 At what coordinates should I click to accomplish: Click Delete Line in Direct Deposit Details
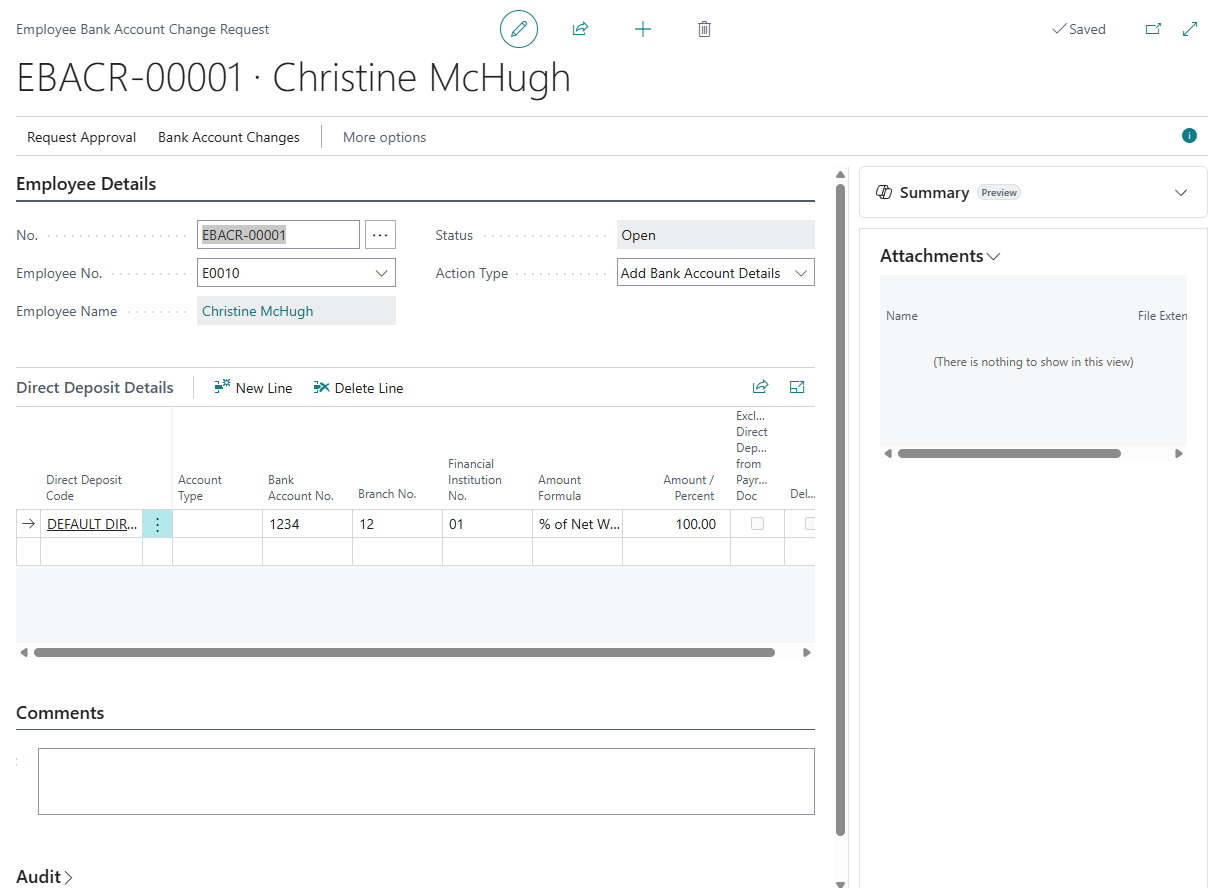(358, 388)
